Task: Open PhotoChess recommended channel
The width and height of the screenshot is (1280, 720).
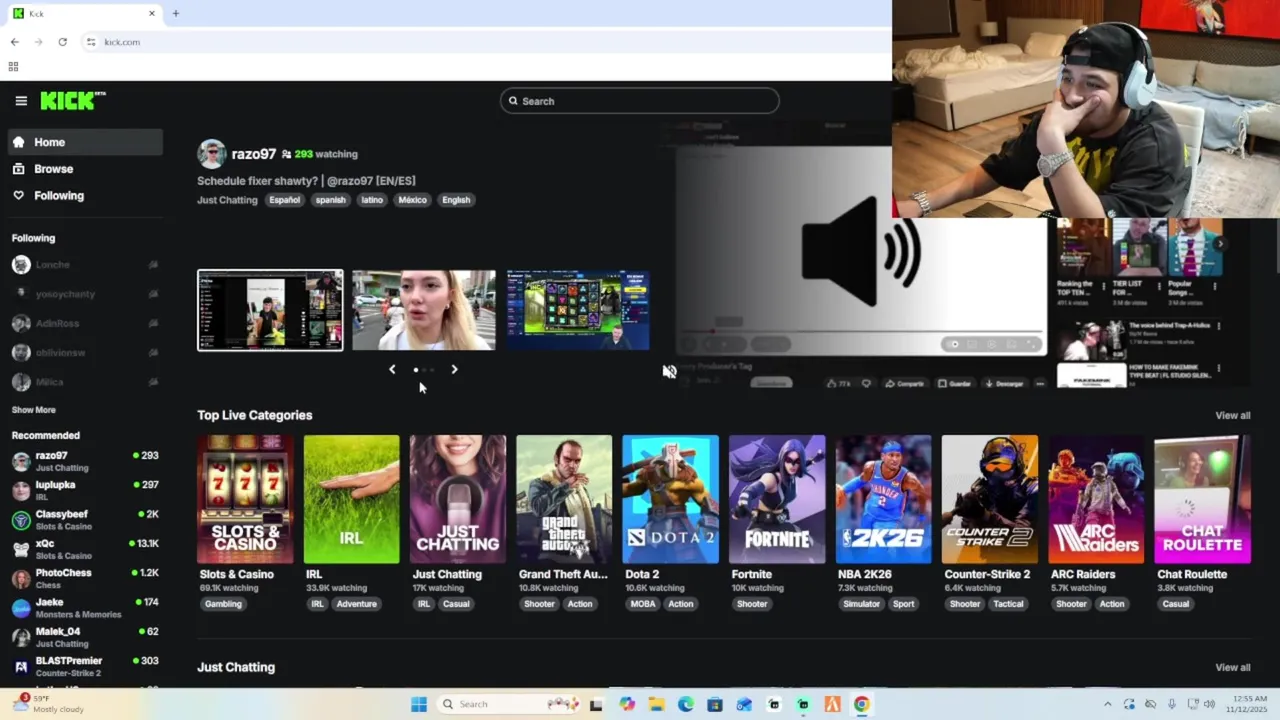Action: coord(85,578)
